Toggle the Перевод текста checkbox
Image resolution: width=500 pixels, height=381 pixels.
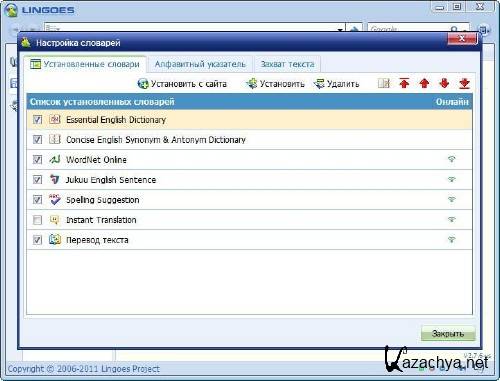pos(37,240)
